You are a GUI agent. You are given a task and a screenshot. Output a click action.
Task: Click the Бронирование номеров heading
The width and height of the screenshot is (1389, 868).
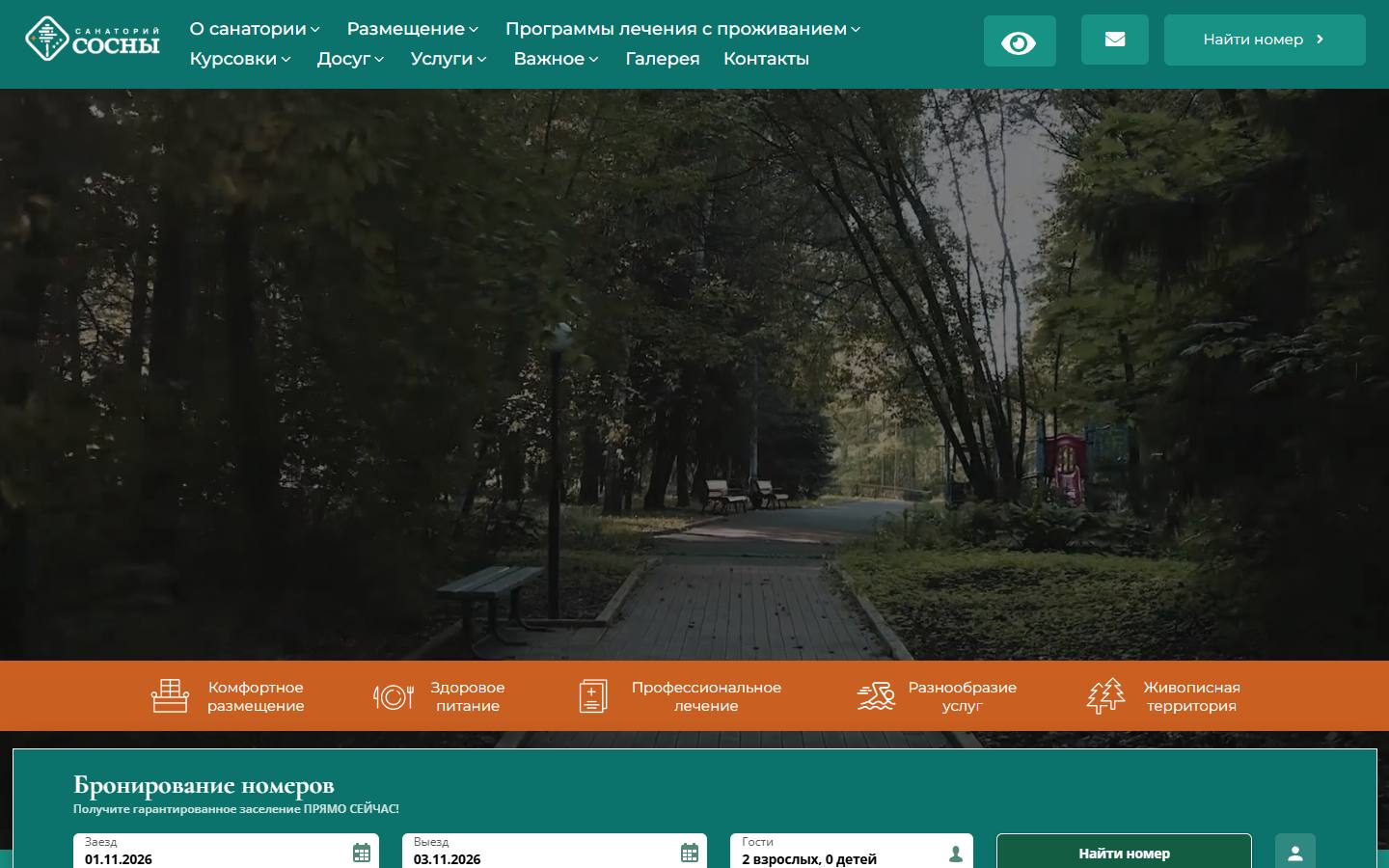coord(204,786)
